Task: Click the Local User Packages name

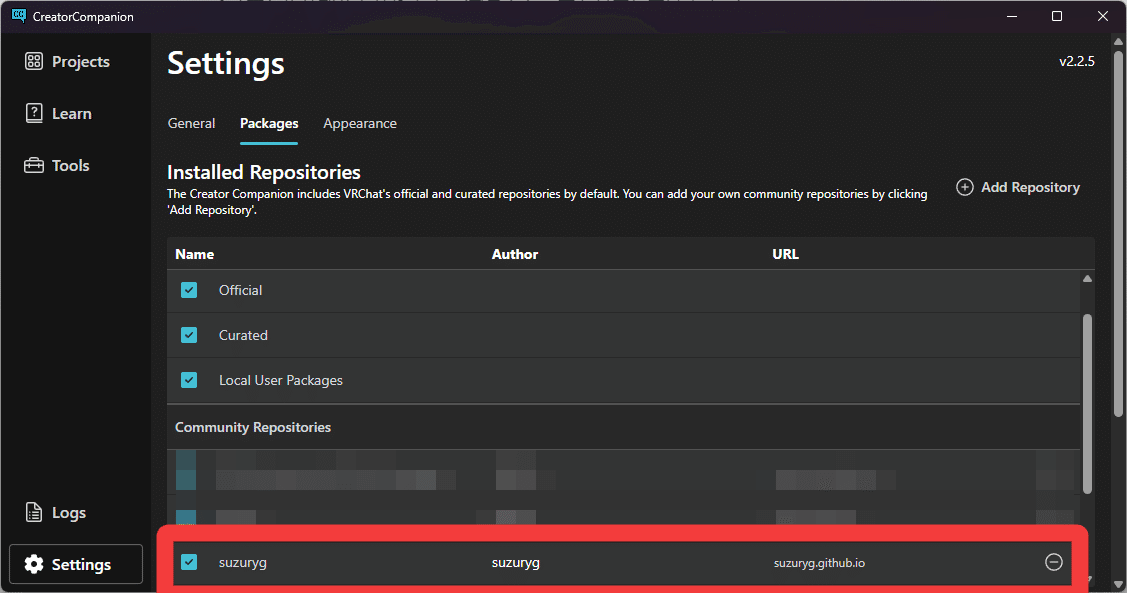Action: click(x=281, y=380)
